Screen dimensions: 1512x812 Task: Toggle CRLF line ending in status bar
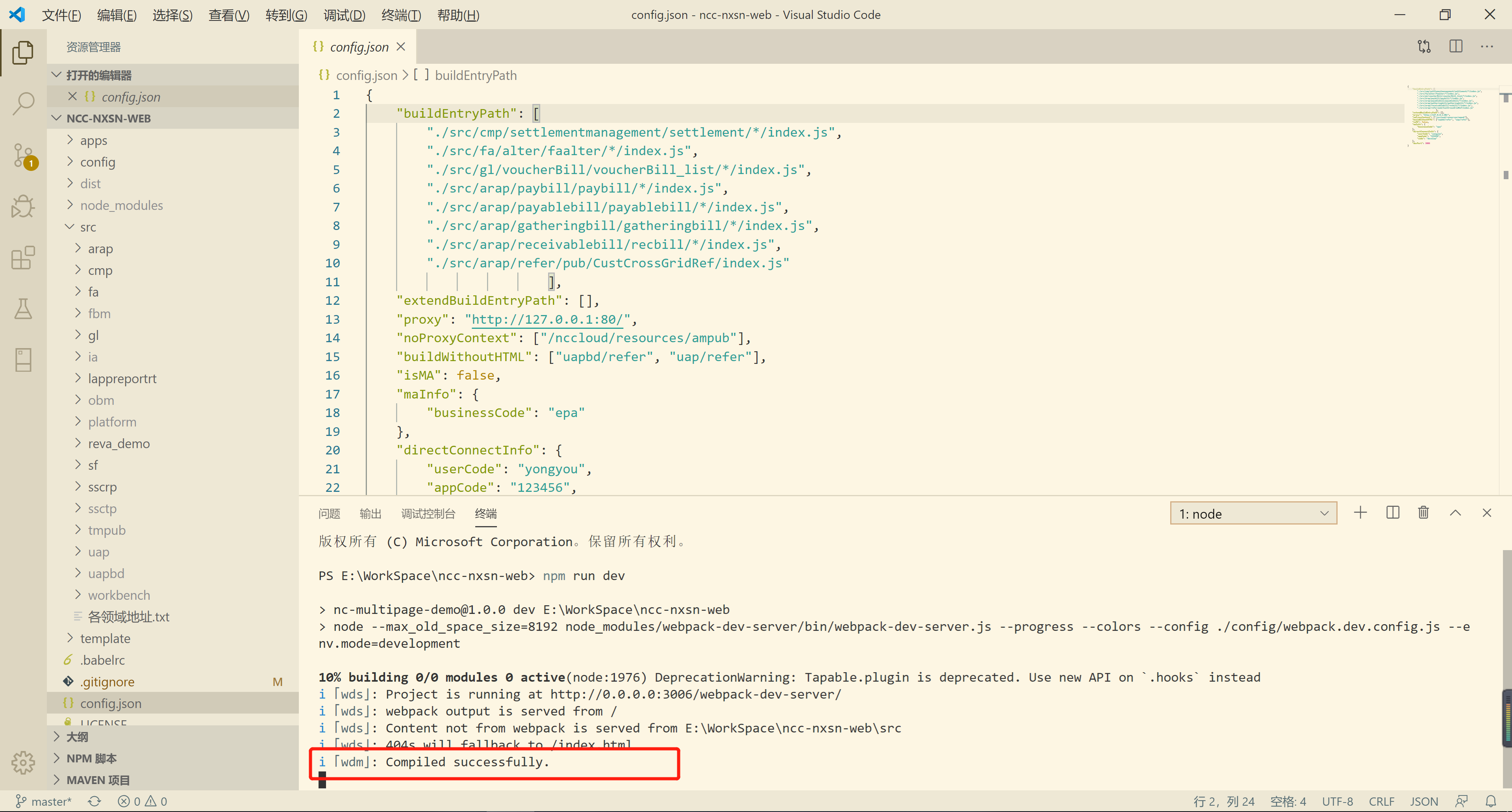(x=1381, y=801)
